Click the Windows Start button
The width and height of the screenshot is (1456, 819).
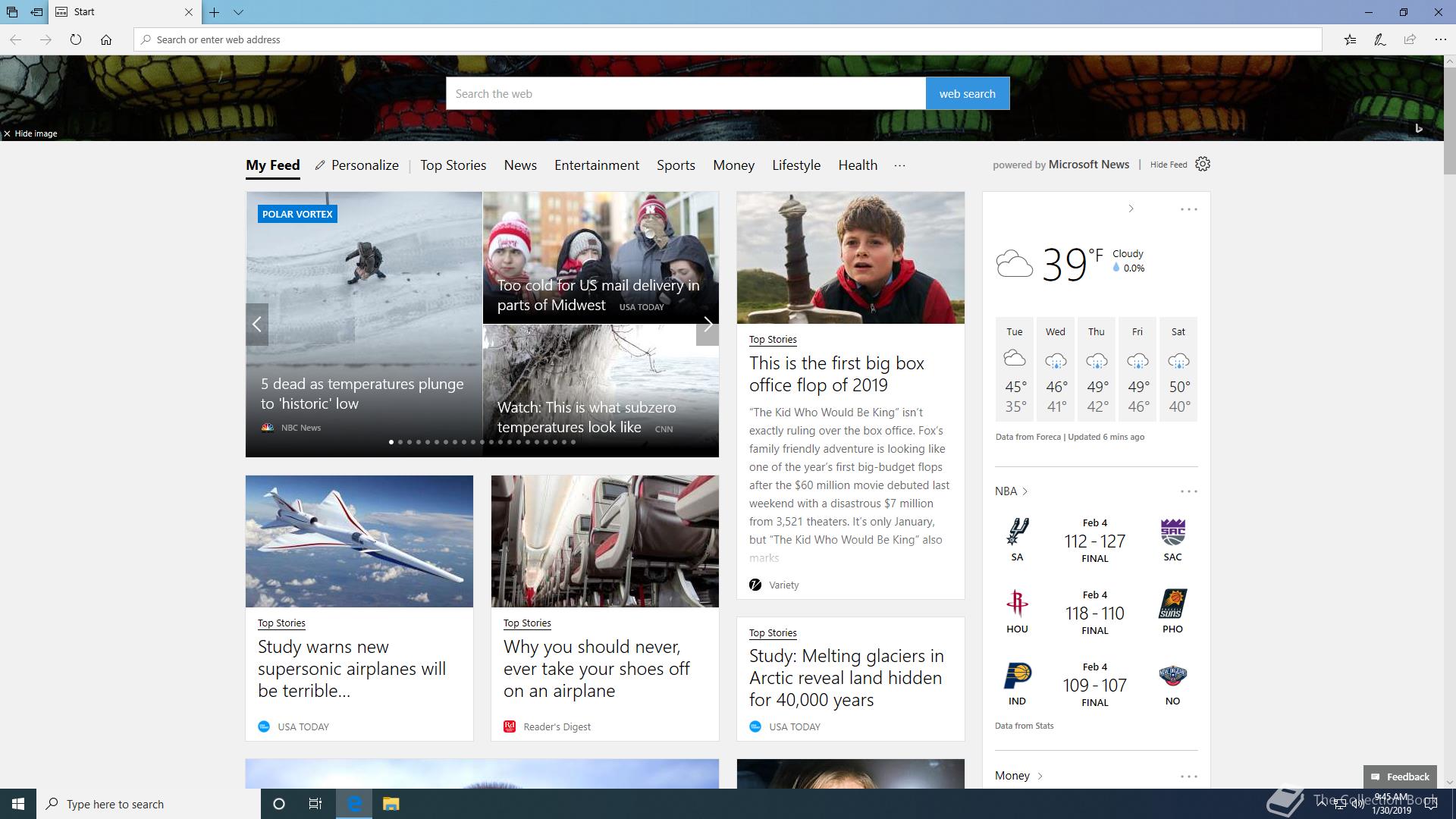[x=18, y=804]
